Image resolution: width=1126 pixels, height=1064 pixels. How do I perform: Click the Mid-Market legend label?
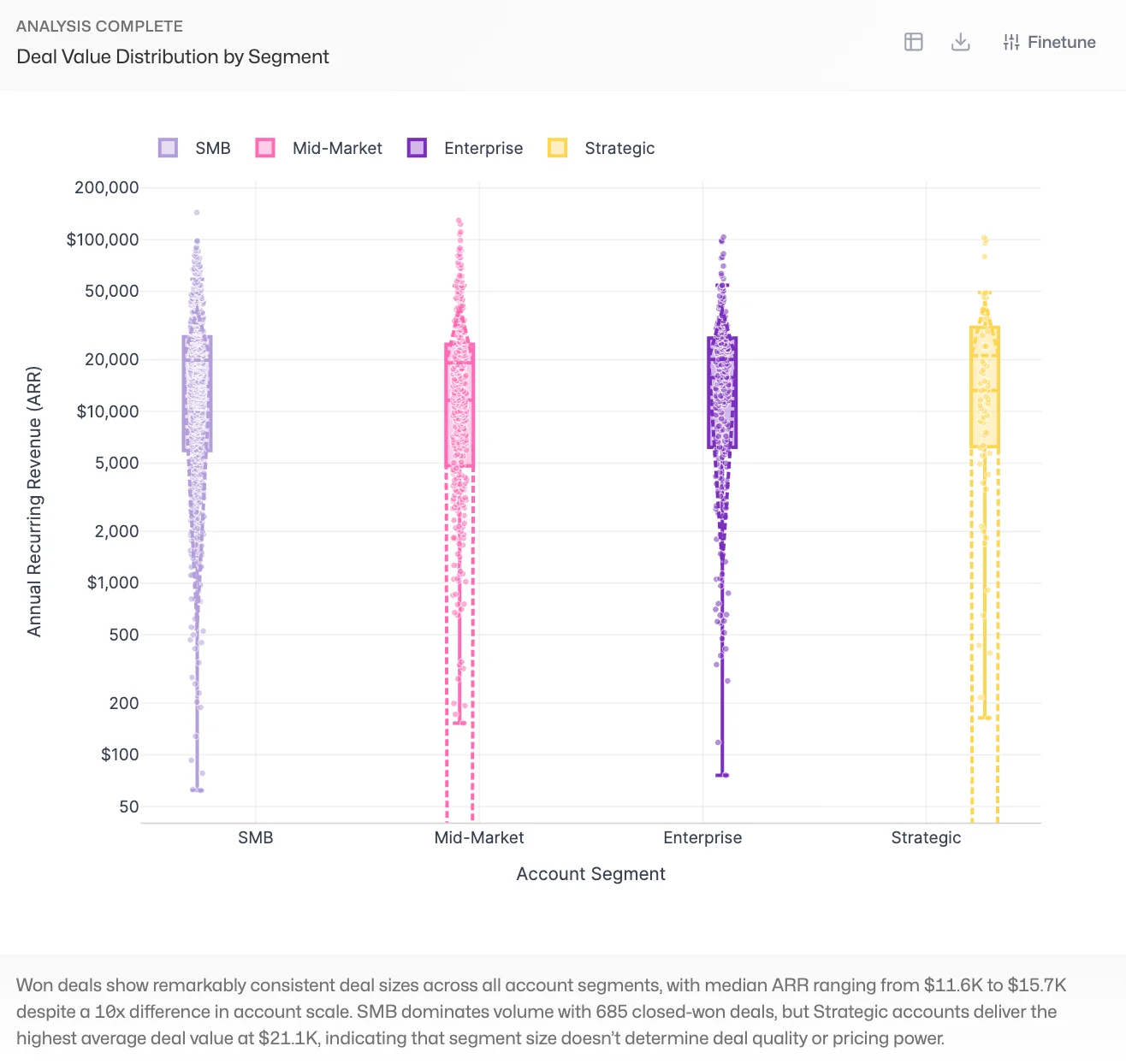[x=337, y=148]
